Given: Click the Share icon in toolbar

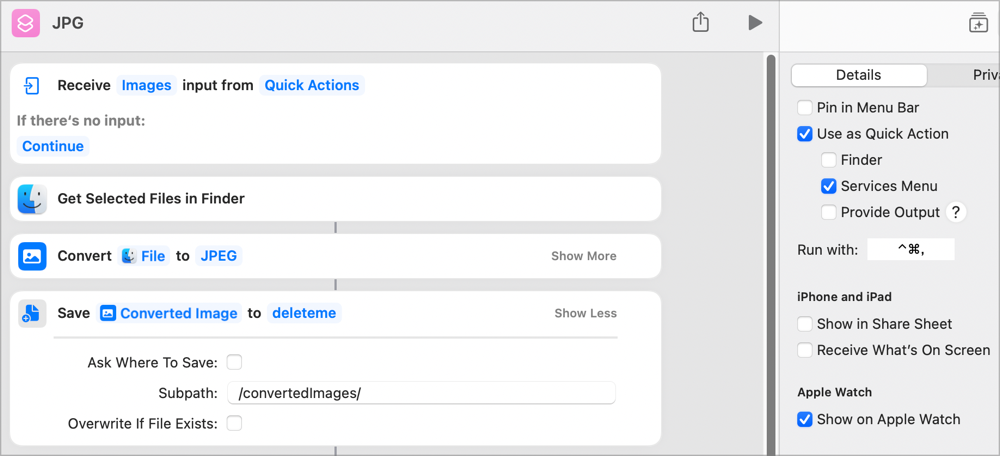Looking at the screenshot, I should coord(700,22).
